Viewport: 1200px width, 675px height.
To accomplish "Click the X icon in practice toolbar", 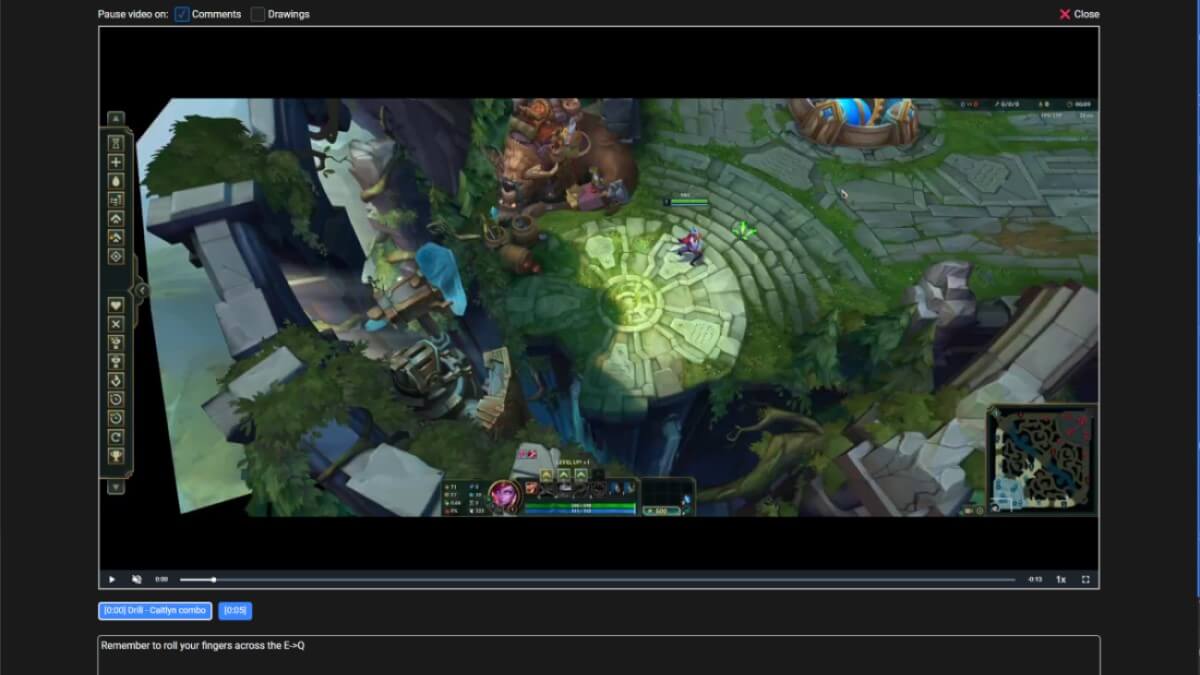I will pyautogui.click(x=116, y=324).
